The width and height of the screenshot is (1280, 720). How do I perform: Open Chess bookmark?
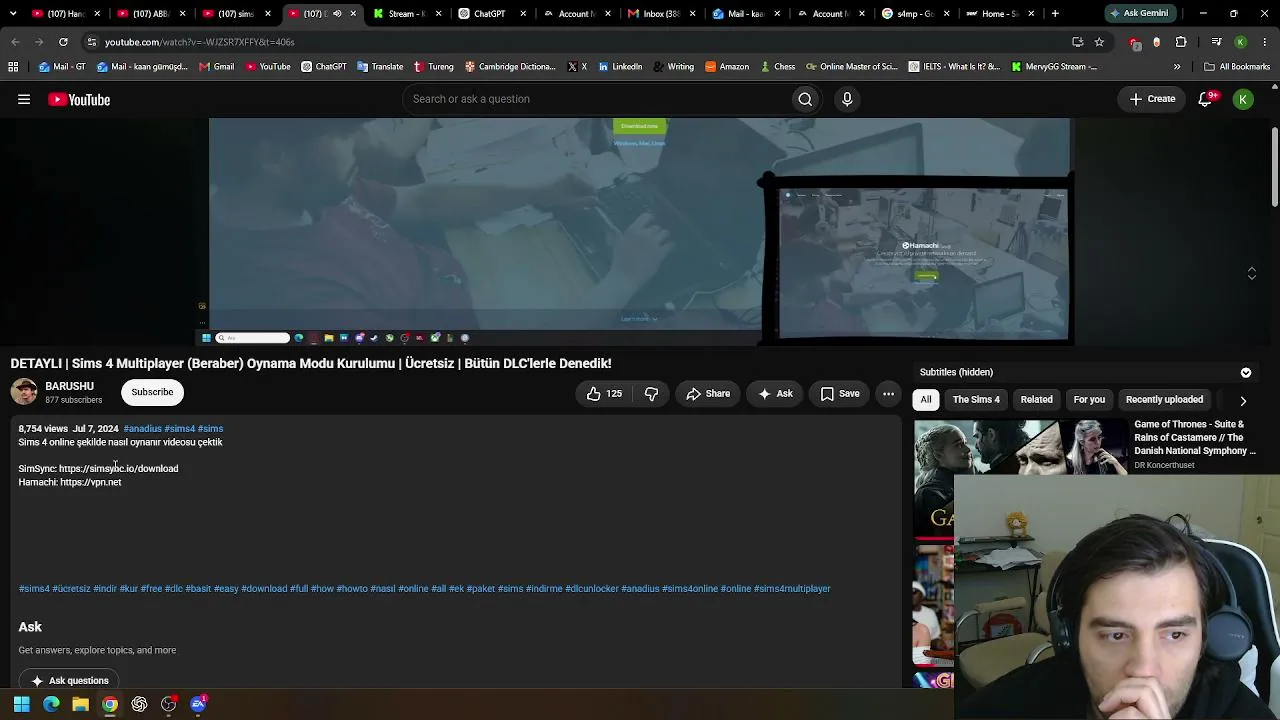click(777, 67)
